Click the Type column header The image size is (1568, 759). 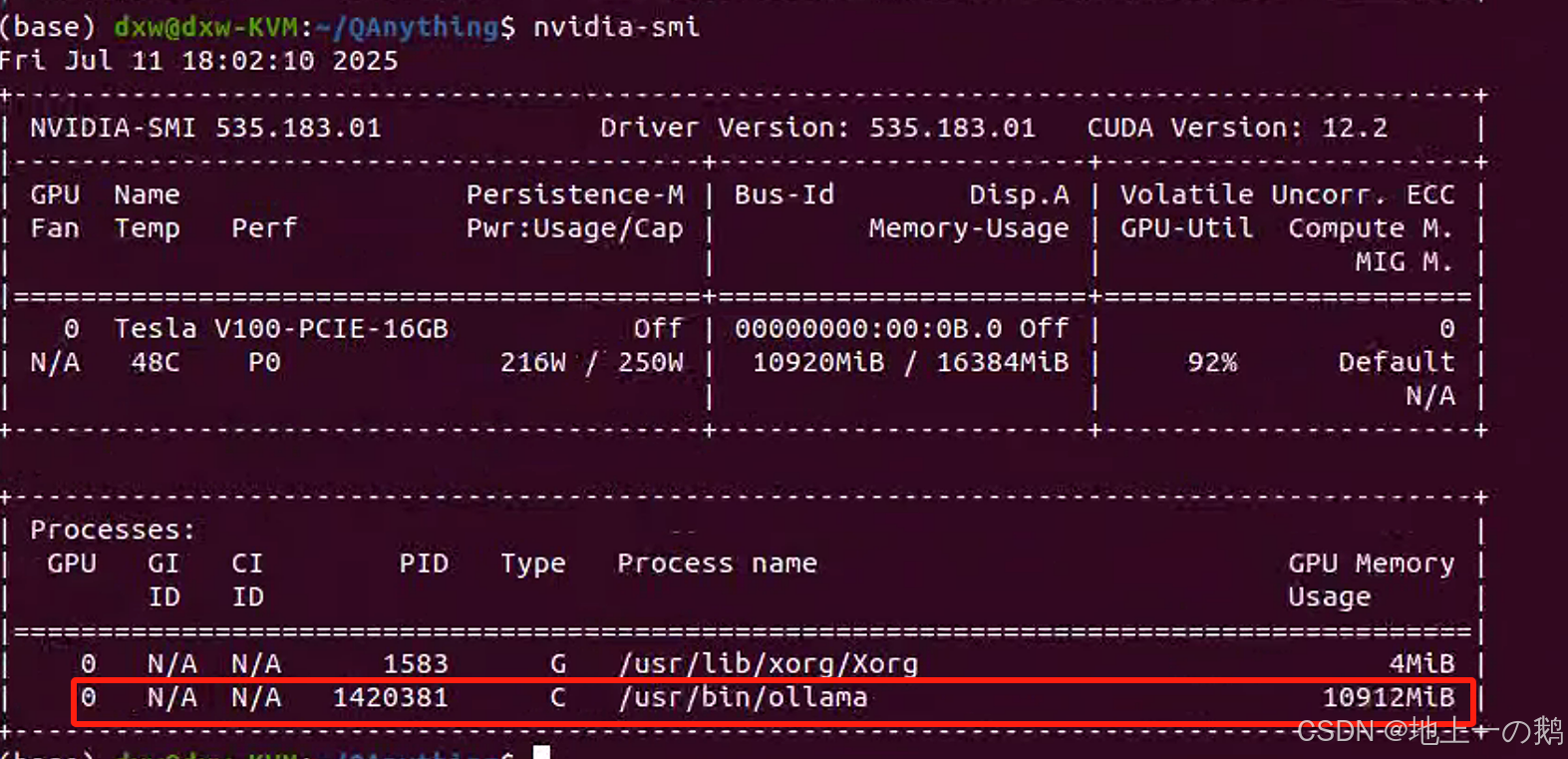pos(533,565)
